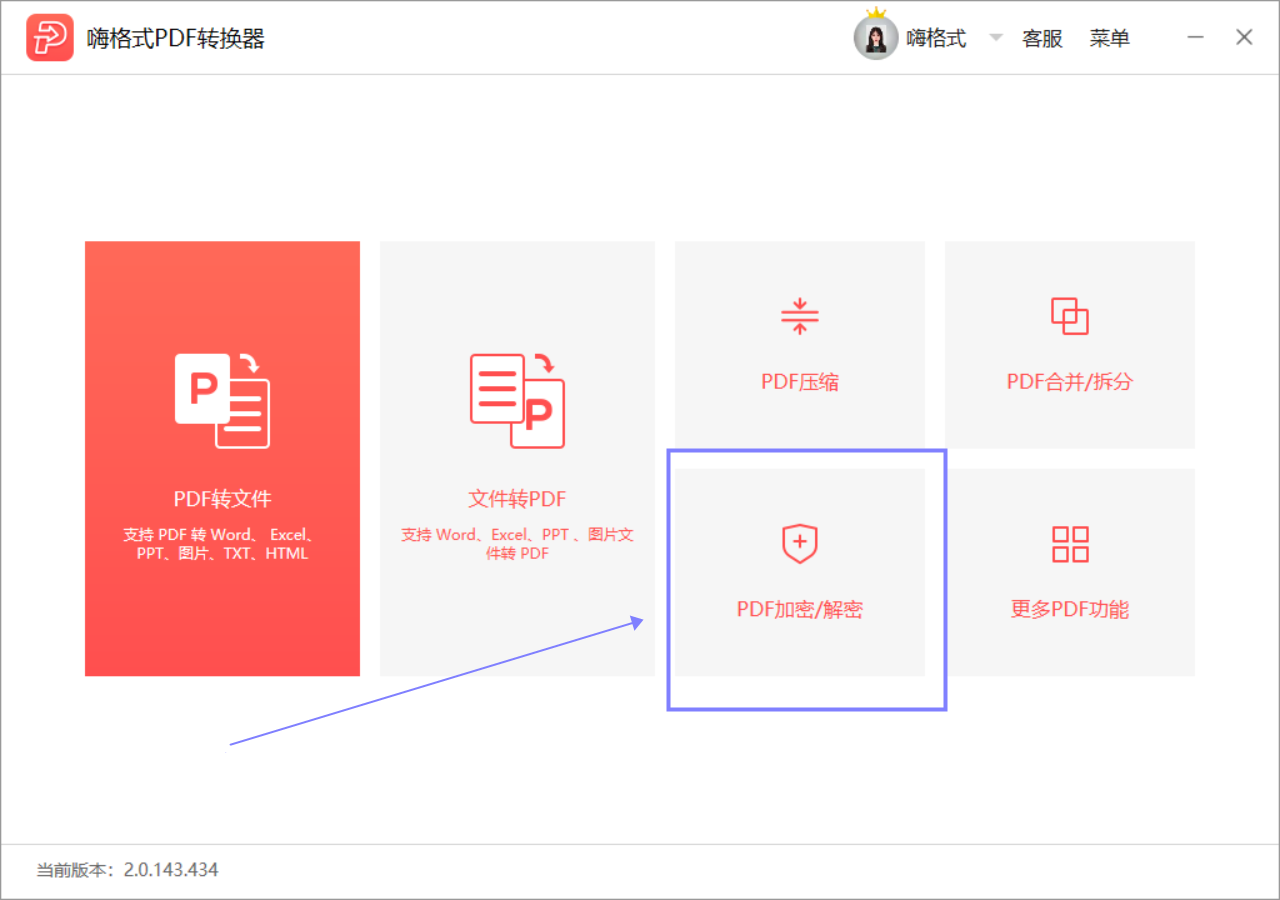
Task: Click the PDF合并/拆分 card
Action: point(1069,344)
